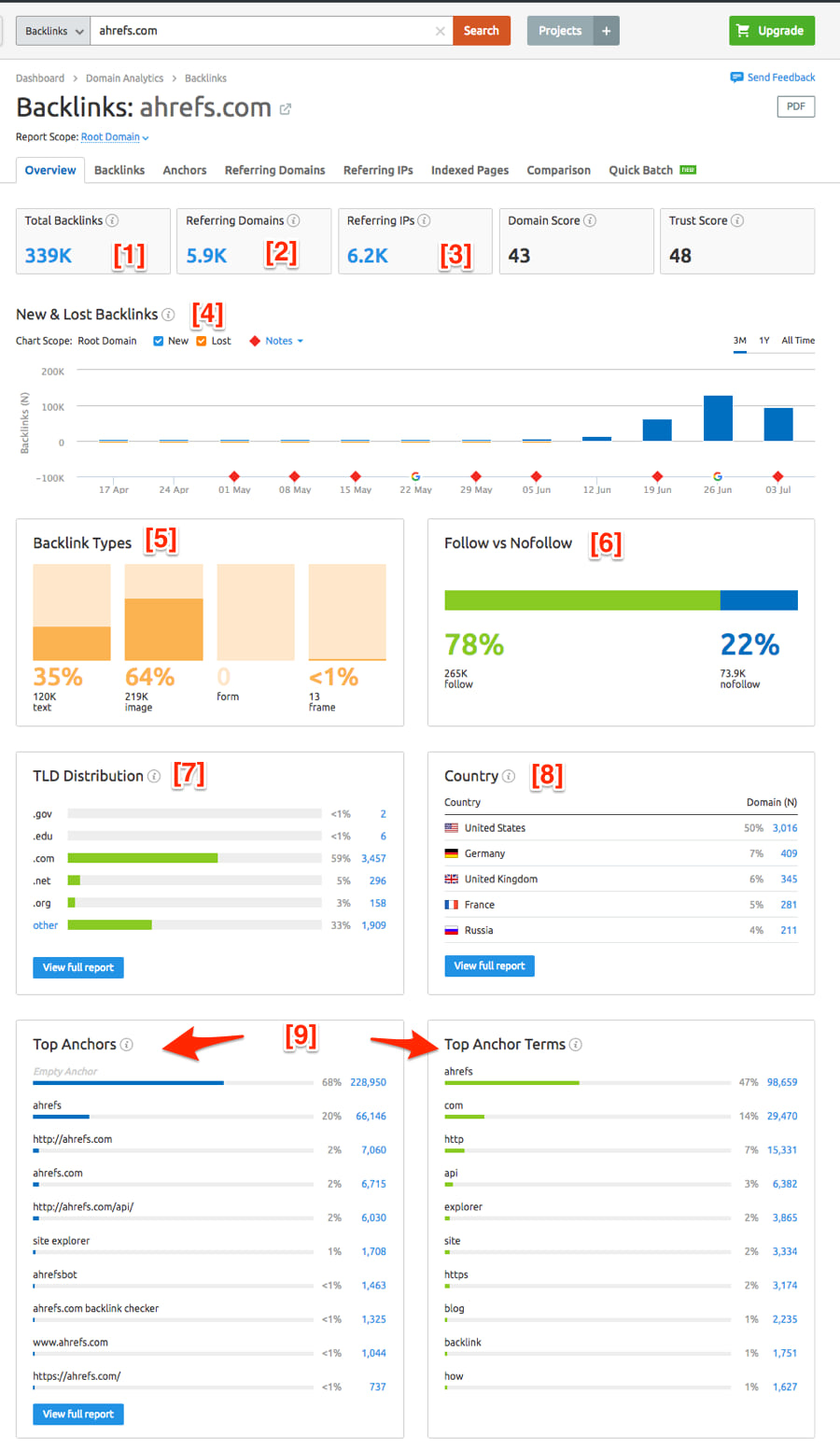840x1450 pixels.
Task: Click the shopping cart icon on Upgrade
Action: coord(743,31)
